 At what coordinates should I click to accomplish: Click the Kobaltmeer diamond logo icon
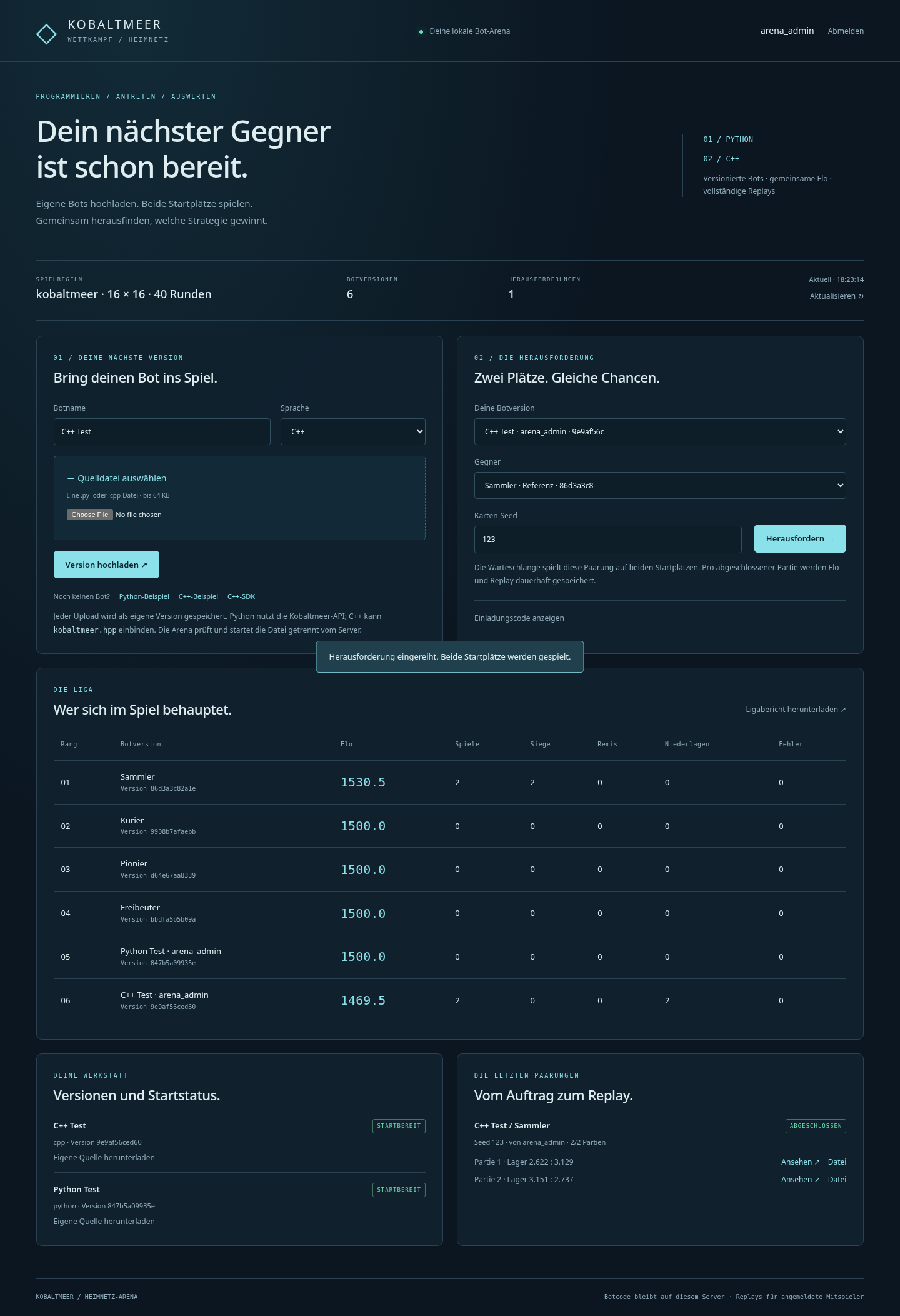[46, 34]
